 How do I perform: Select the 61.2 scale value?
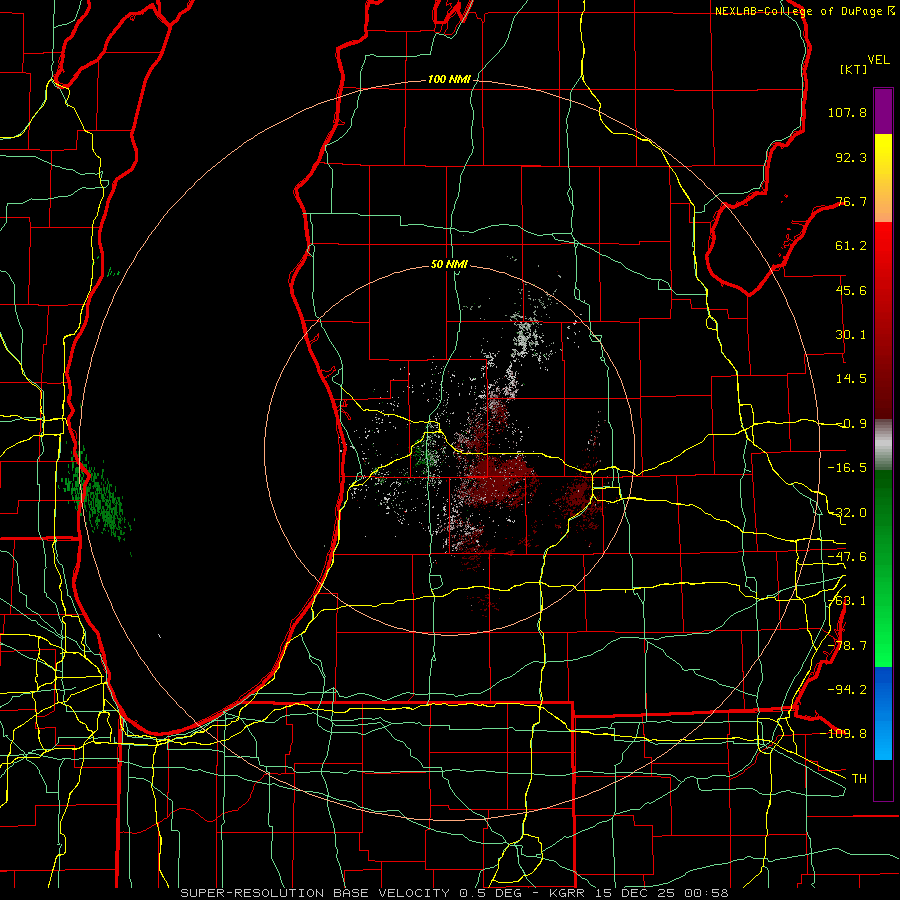[x=851, y=246]
